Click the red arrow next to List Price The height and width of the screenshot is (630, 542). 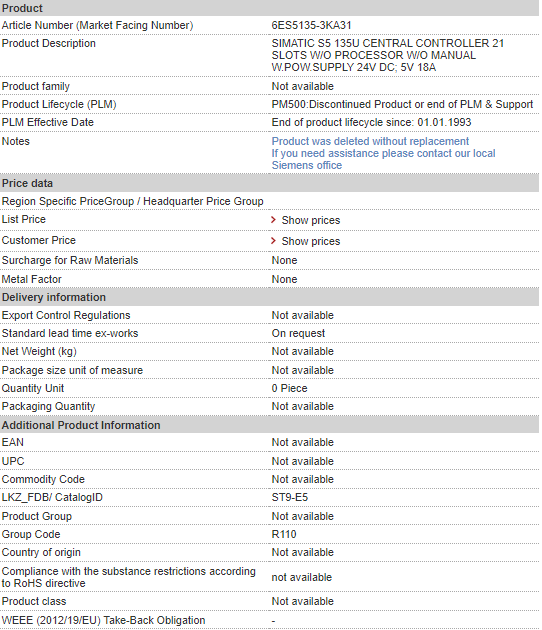click(274, 220)
